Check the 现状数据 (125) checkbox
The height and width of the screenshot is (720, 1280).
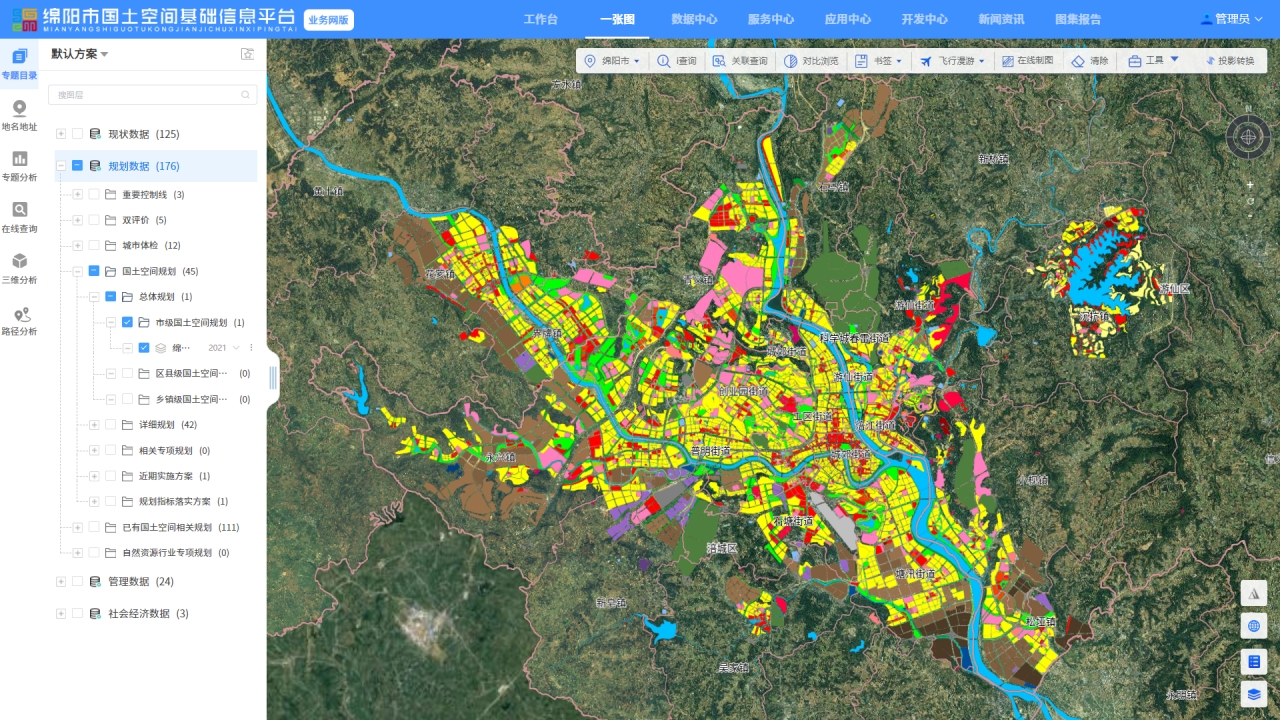click(78, 134)
